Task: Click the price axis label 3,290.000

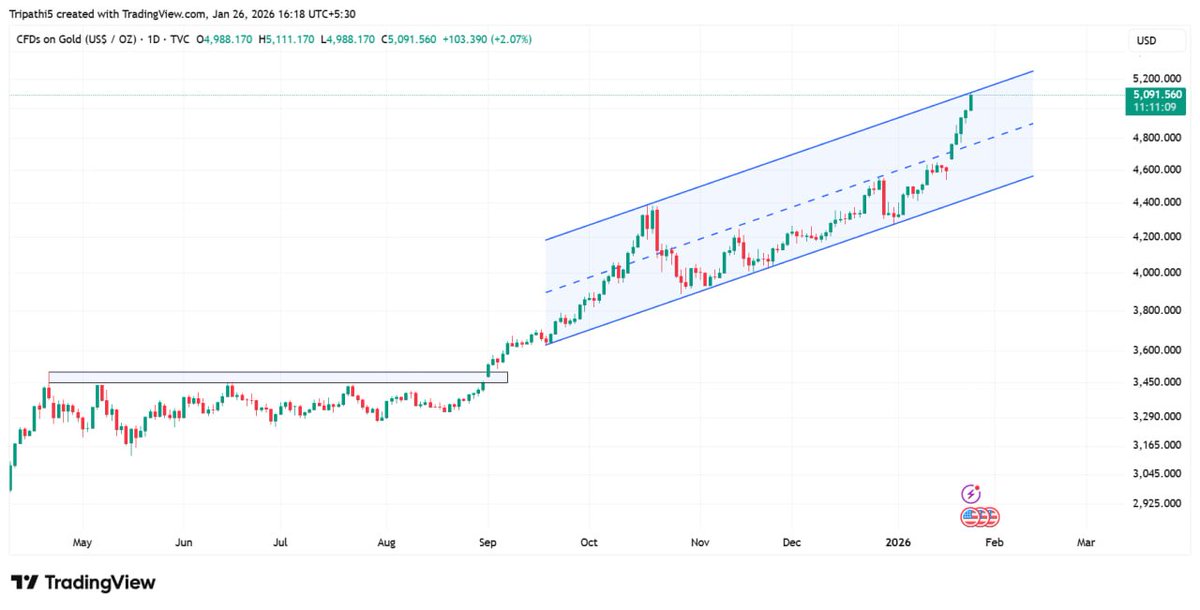Action: tap(1159, 416)
